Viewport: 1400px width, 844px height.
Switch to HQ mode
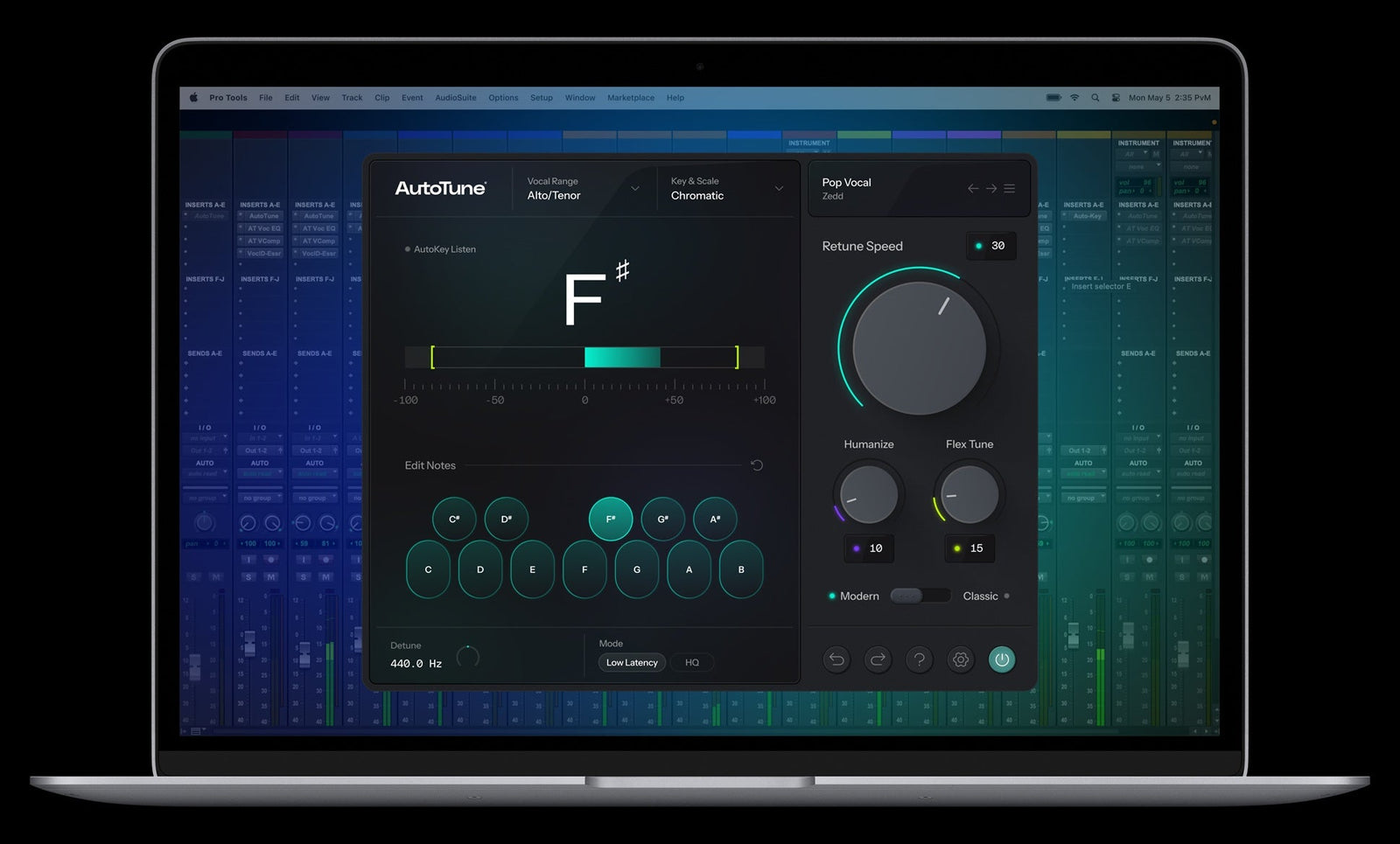(x=691, y=662)
